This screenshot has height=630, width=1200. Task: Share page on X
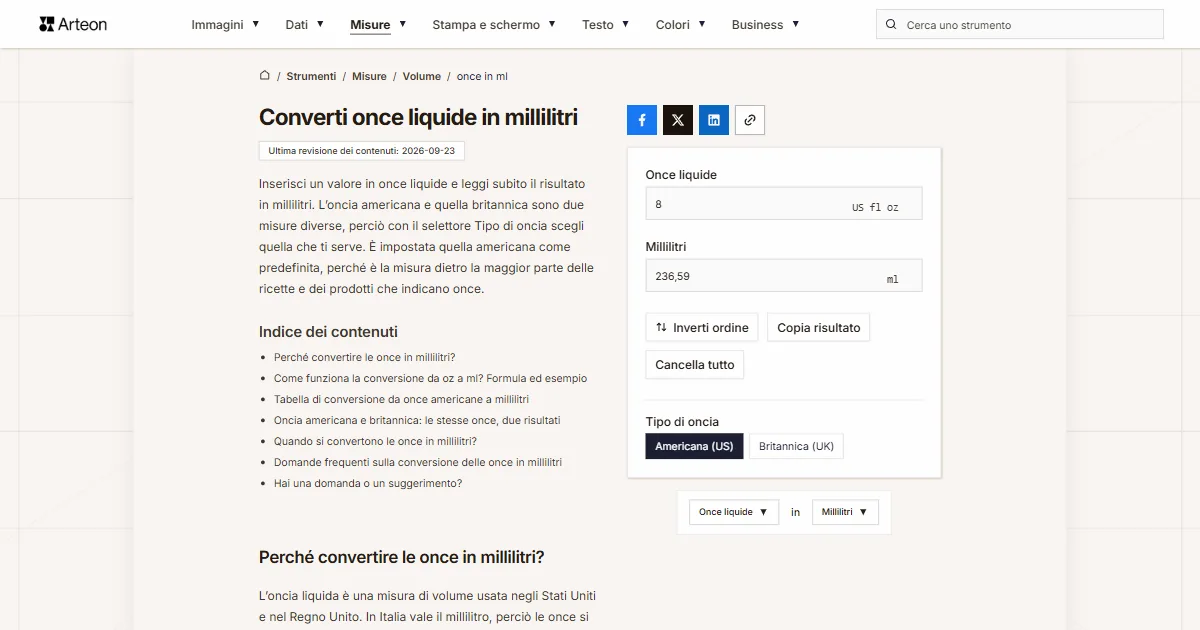678,120
